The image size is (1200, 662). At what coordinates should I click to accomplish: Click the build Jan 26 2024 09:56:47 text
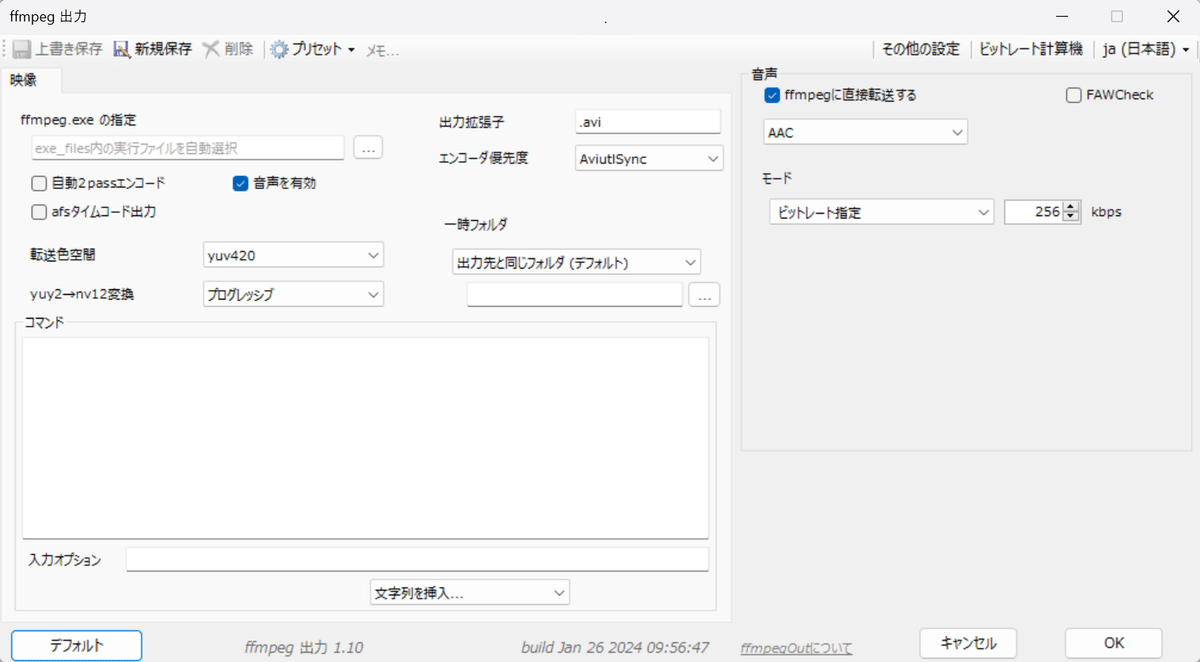pos(615,648)
